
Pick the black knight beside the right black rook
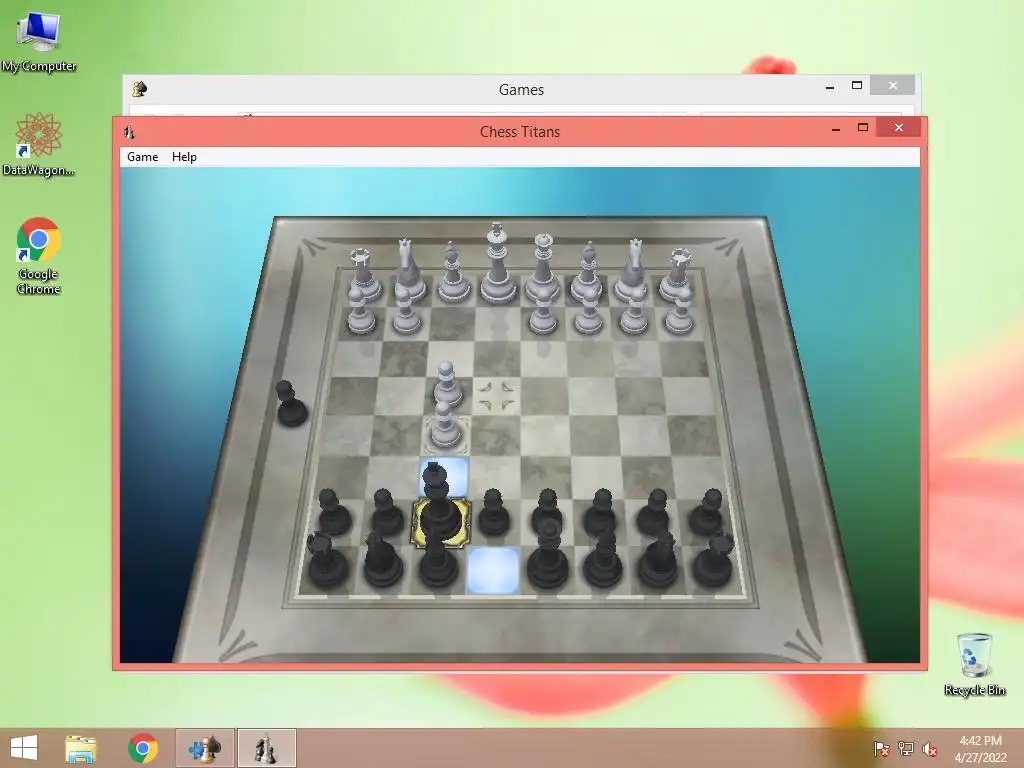click(x=658, y=559)
